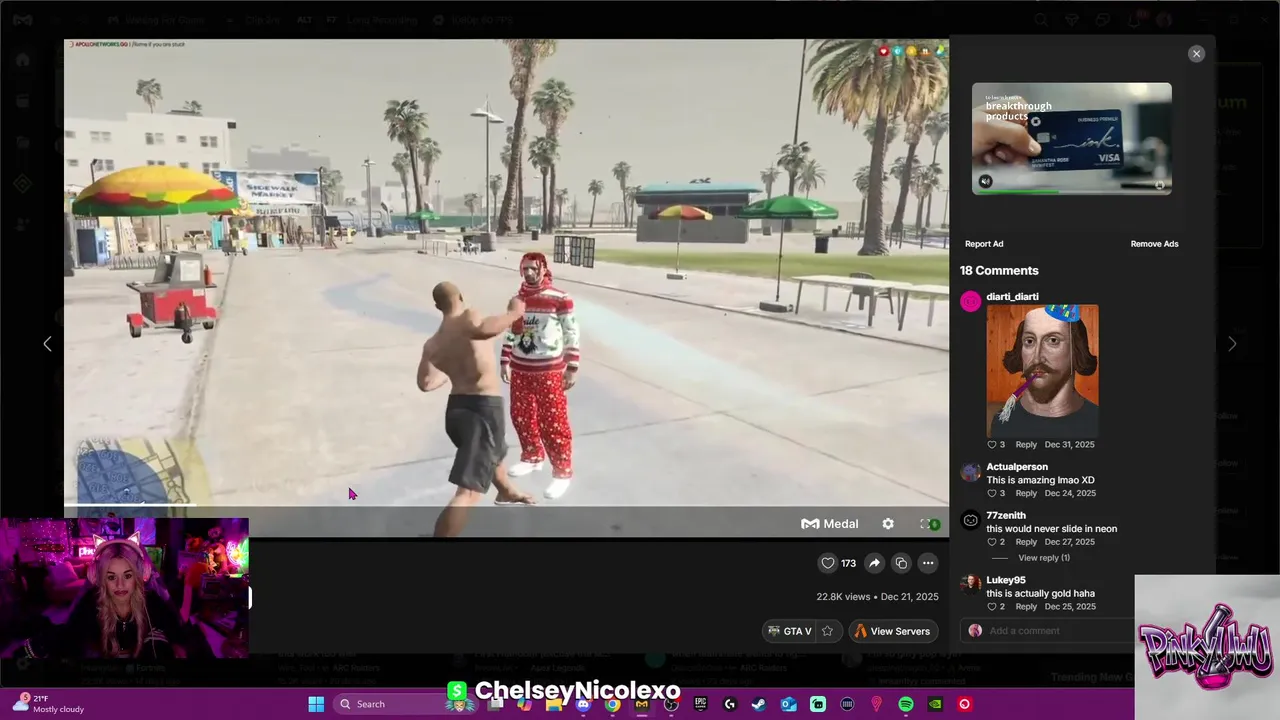Viewport: 1280px width, 720px height.
Task: Open Epic Games Launcher from the taskbar
Action: [x=700, y=704]
